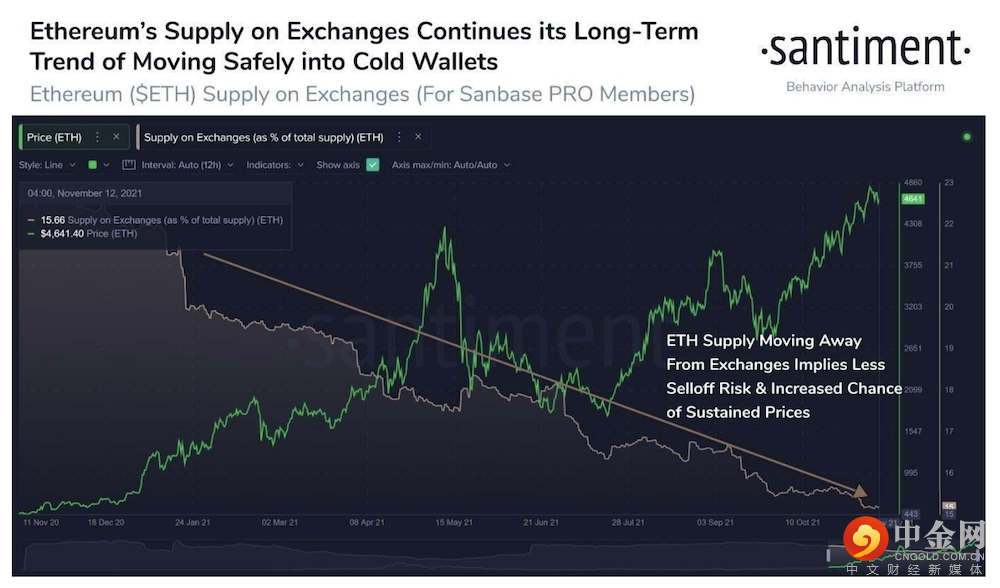Expand the Indicators dropdown
This screenshot has width=1000, height=588.
coord(274,165)
